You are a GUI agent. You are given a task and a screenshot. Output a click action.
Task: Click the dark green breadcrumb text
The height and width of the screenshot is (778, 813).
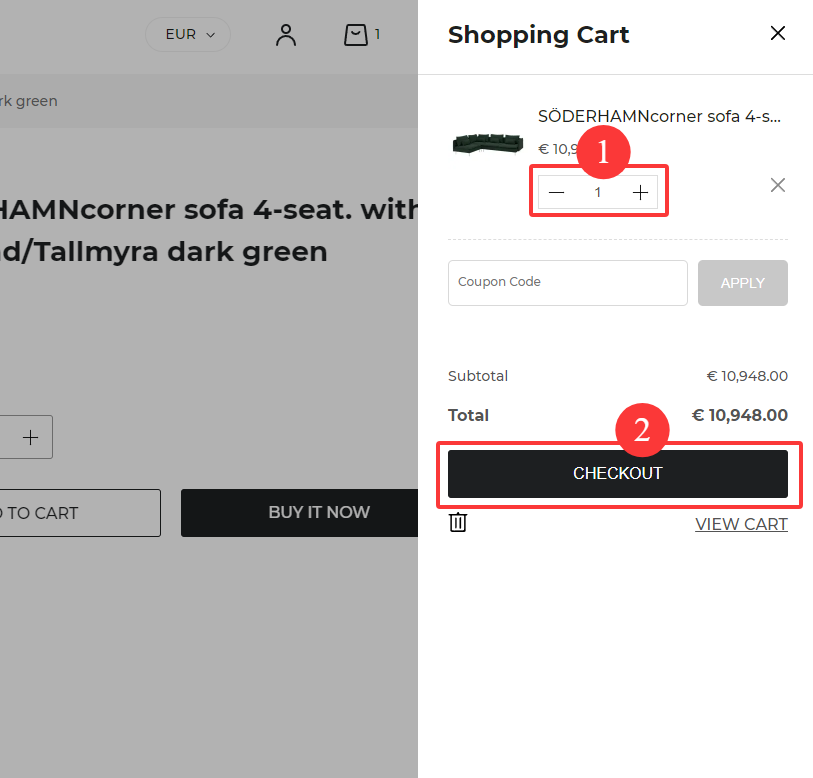pos(29,101)
